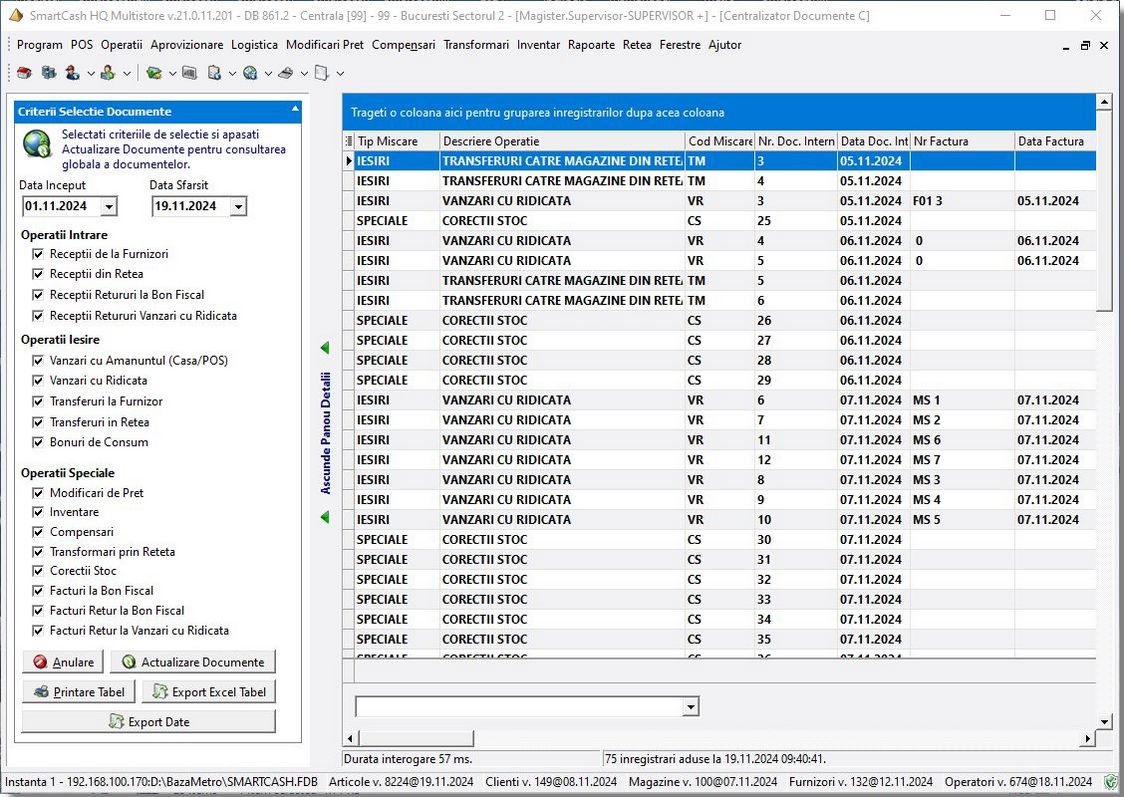Toggle Vanzari cu Amanuntul (Casa/POS) checkbox
The height and width of the screenshot is (797, 1124).
click(x=38, y=361)
